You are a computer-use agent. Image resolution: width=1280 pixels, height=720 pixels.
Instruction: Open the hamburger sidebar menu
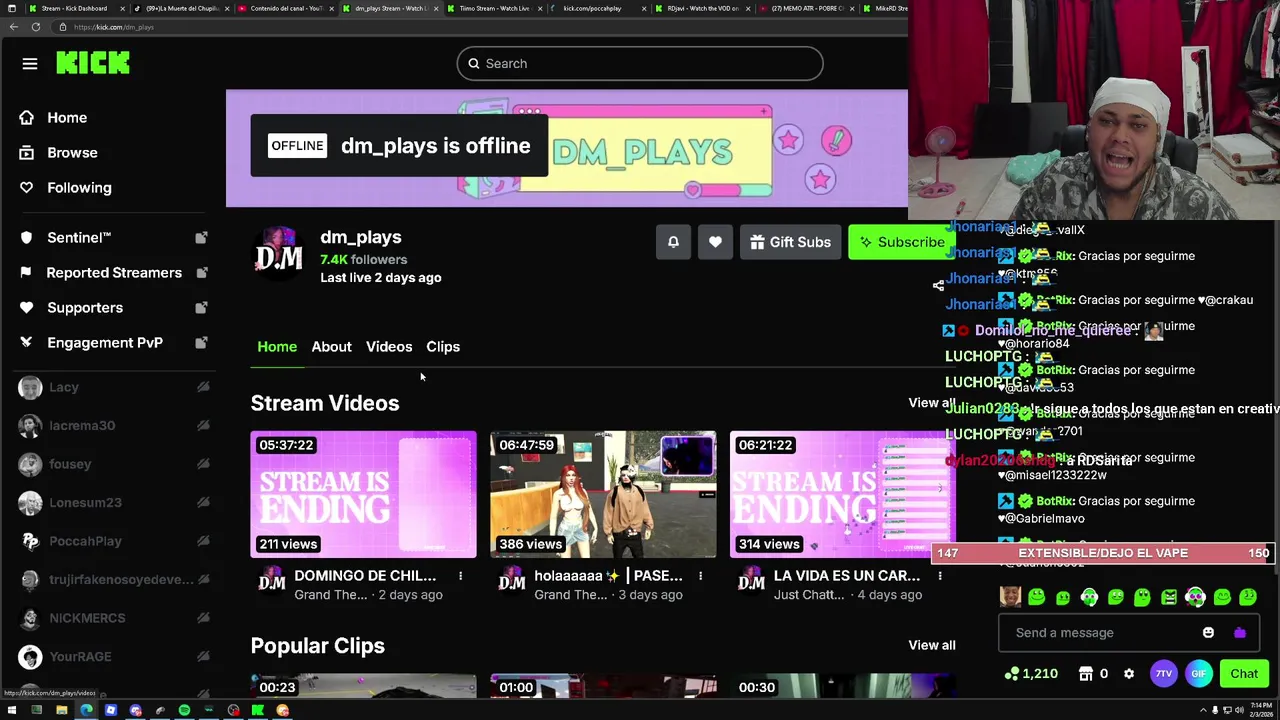coord(30,64)
